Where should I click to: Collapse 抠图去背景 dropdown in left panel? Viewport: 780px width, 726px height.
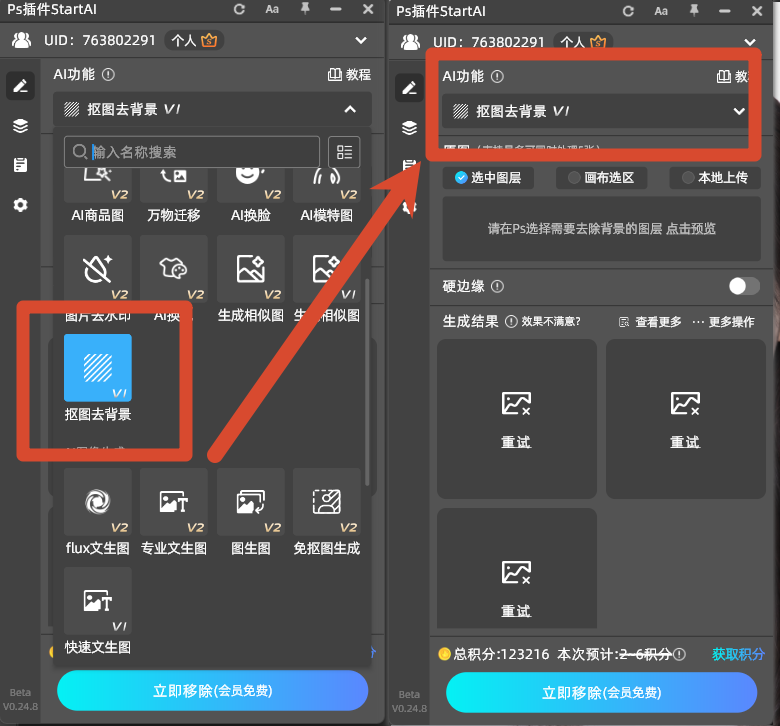tap(350, 109)
